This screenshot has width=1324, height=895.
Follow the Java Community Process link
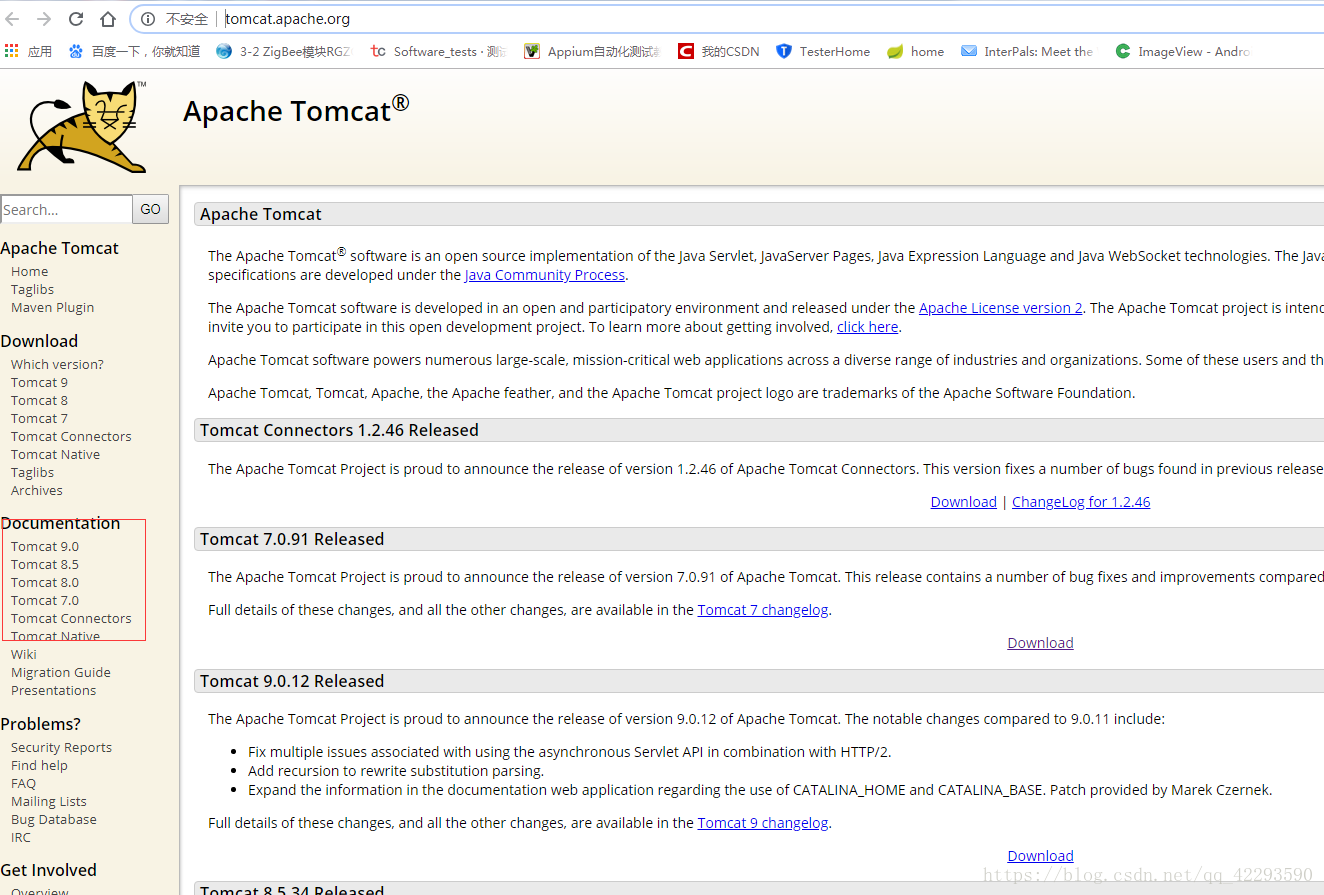(x=545, y=274)
